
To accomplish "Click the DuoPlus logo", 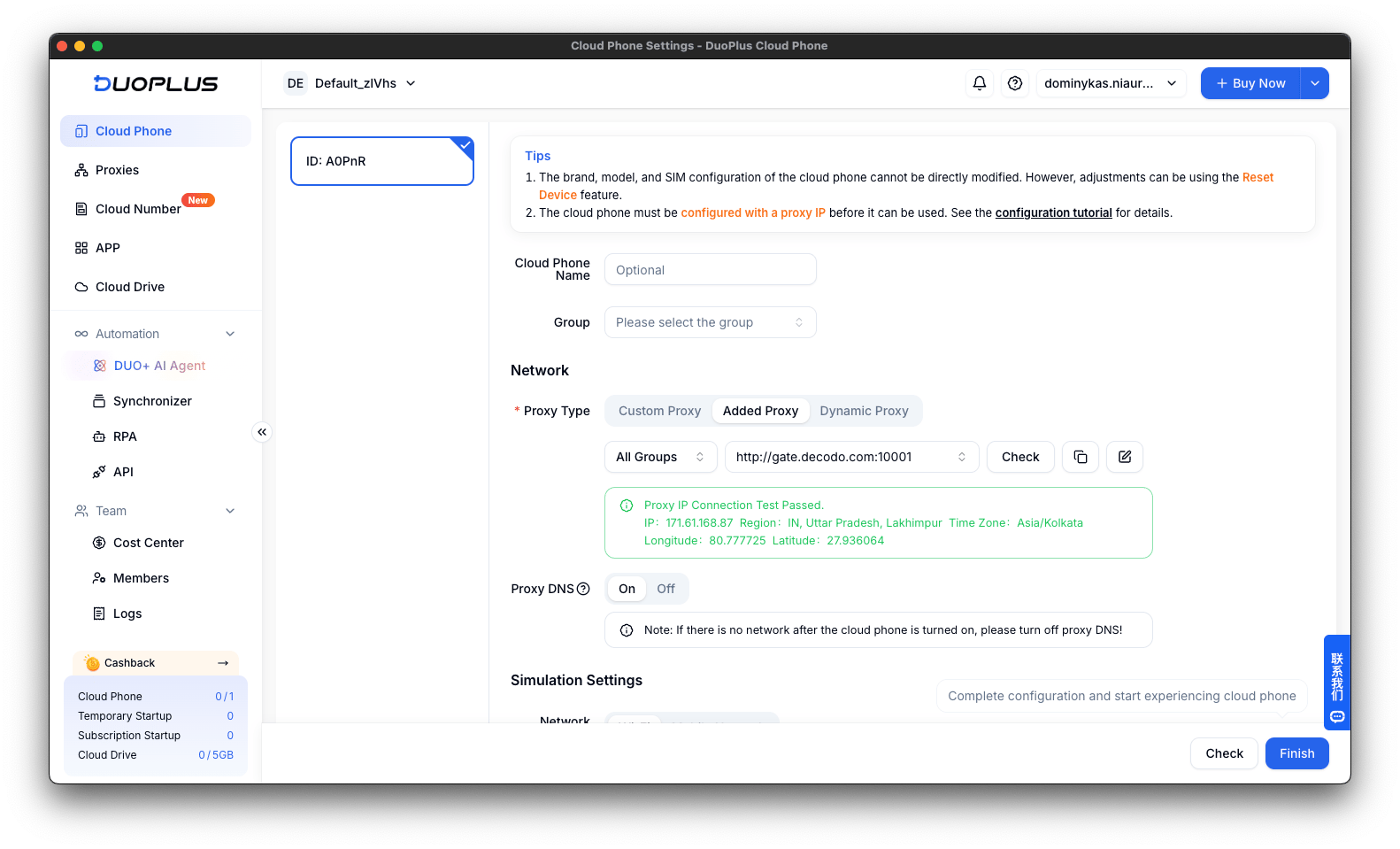I will pos(156,83).
